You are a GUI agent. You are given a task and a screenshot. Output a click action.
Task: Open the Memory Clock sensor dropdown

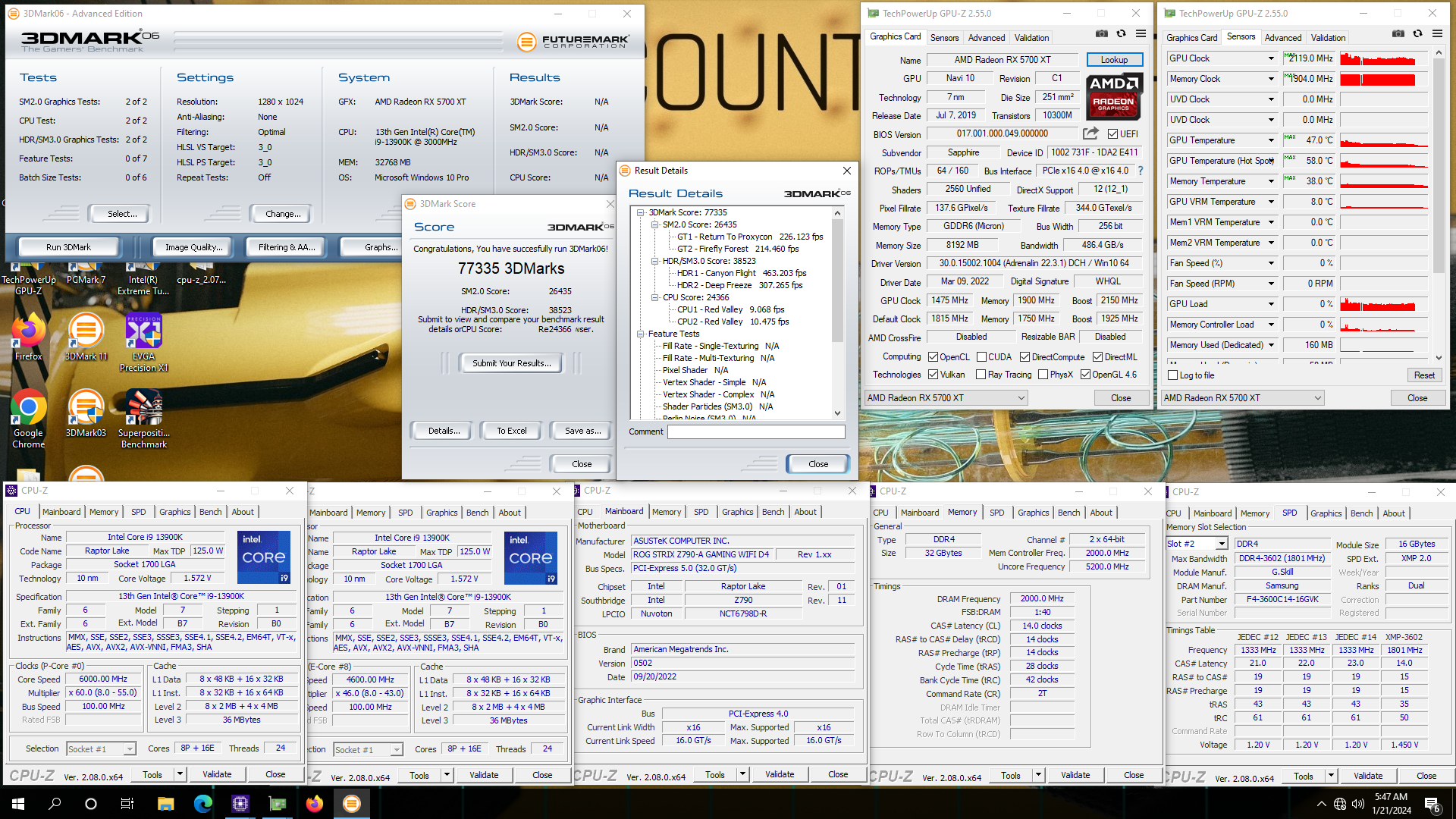pyautogui.click(x=1271, y=79)
